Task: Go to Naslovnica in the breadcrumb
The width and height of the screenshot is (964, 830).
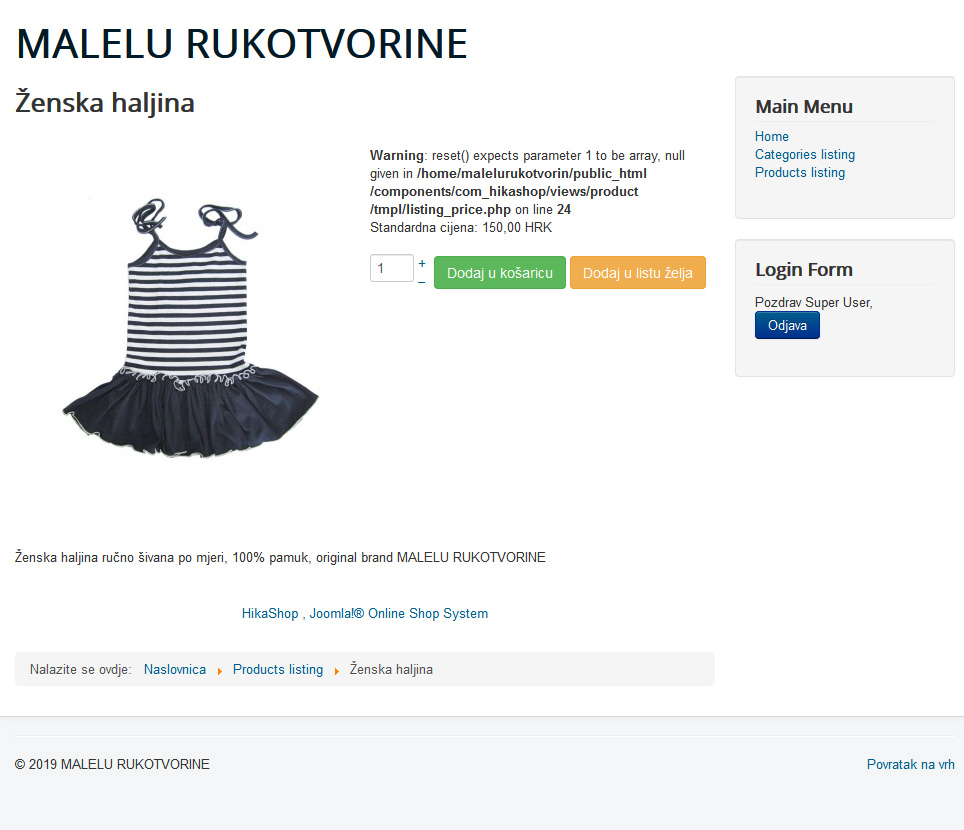Action: click(x=175, y=670)
